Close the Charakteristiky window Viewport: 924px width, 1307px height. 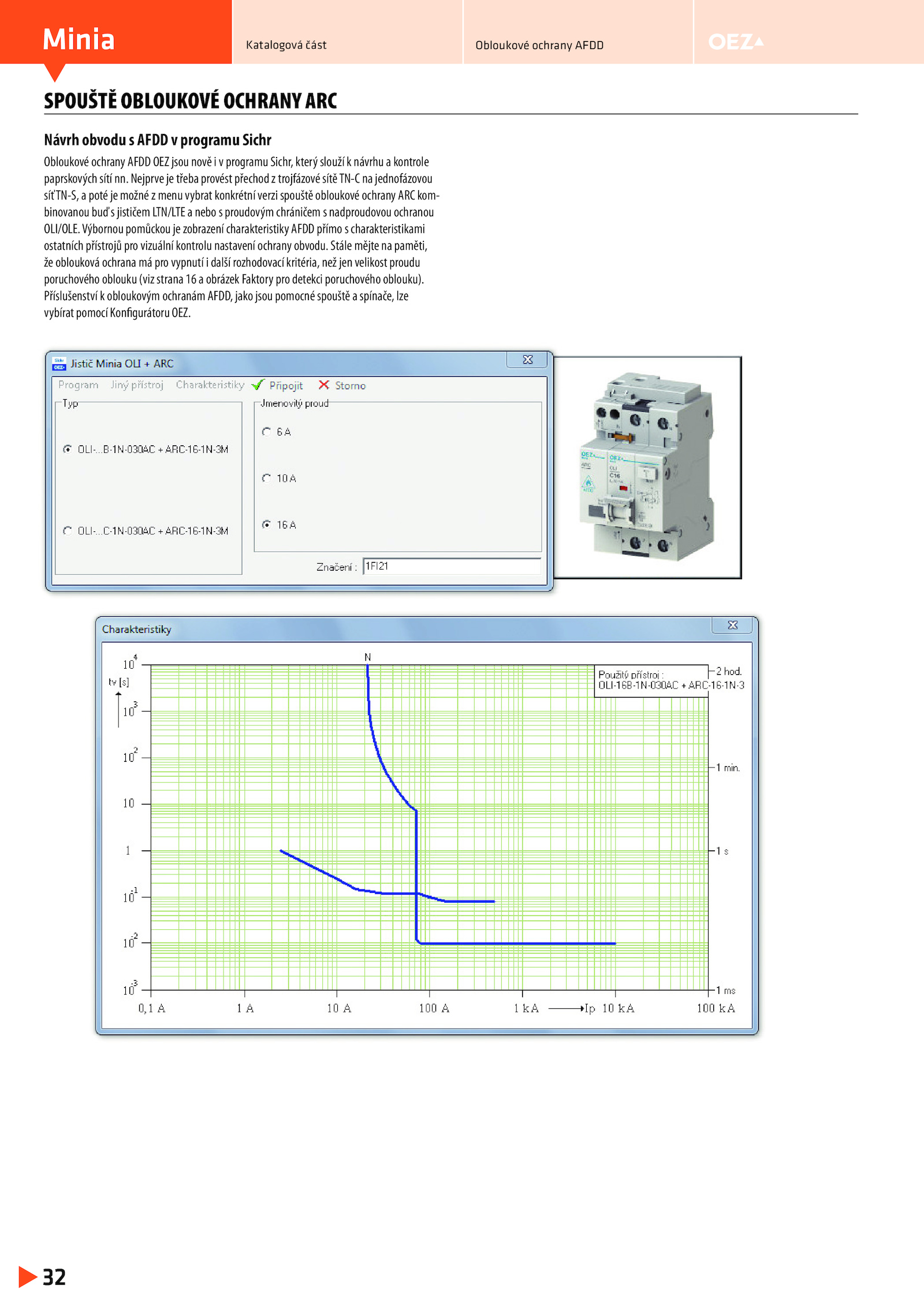[x=732, y=625]
